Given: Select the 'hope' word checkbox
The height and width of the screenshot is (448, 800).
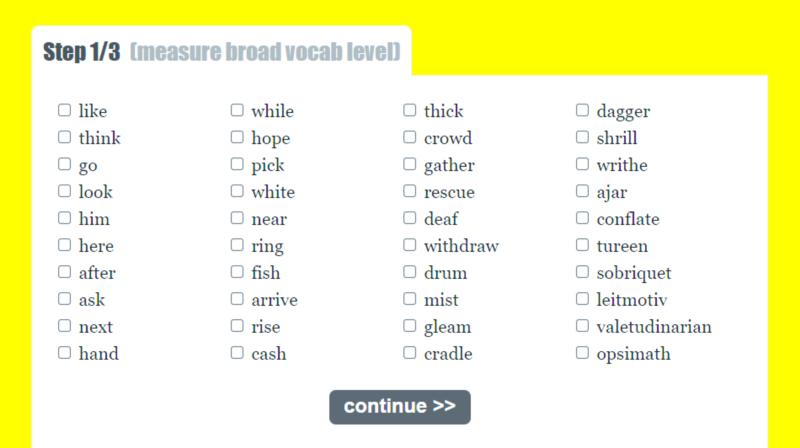Looking at the screenshot, I should 237,137.
